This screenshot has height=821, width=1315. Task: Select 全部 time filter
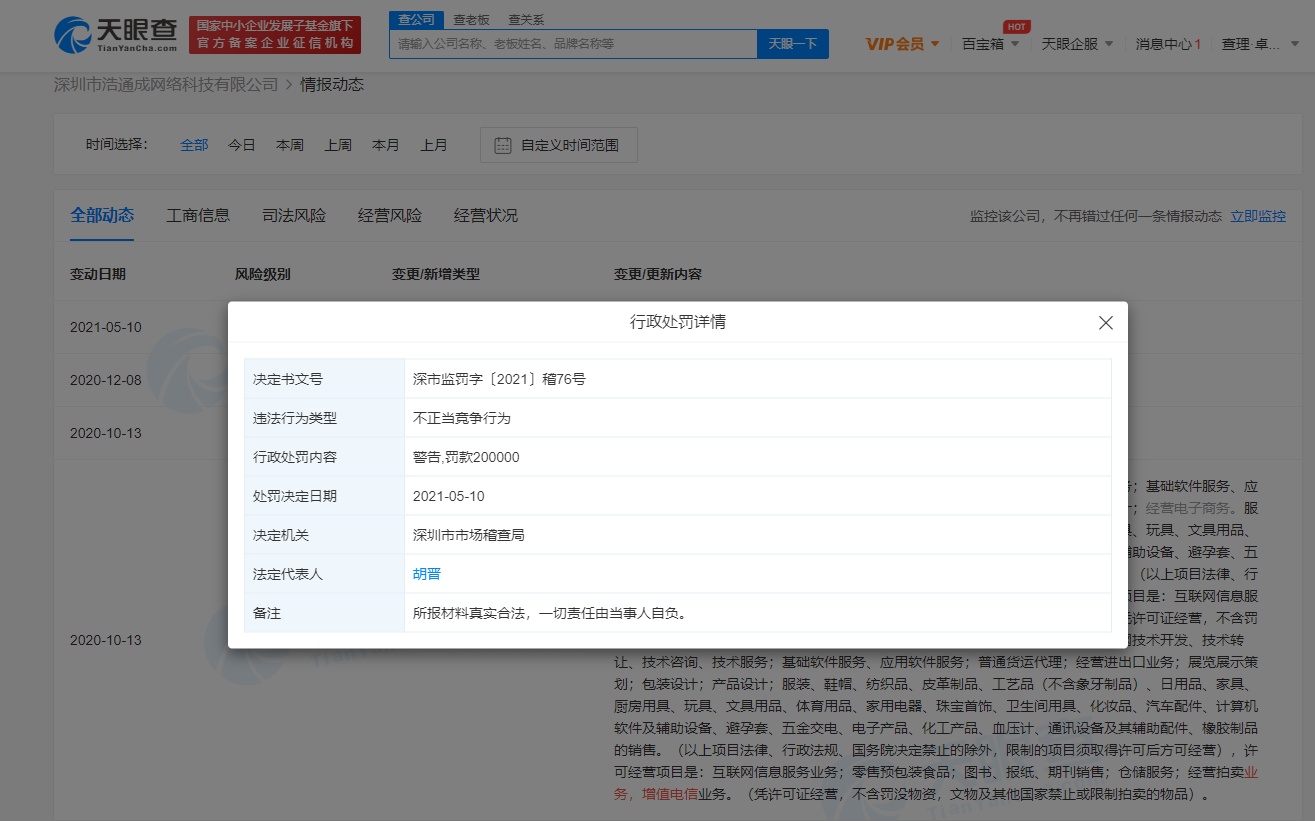pyautogui.click(x=194, y=145)
